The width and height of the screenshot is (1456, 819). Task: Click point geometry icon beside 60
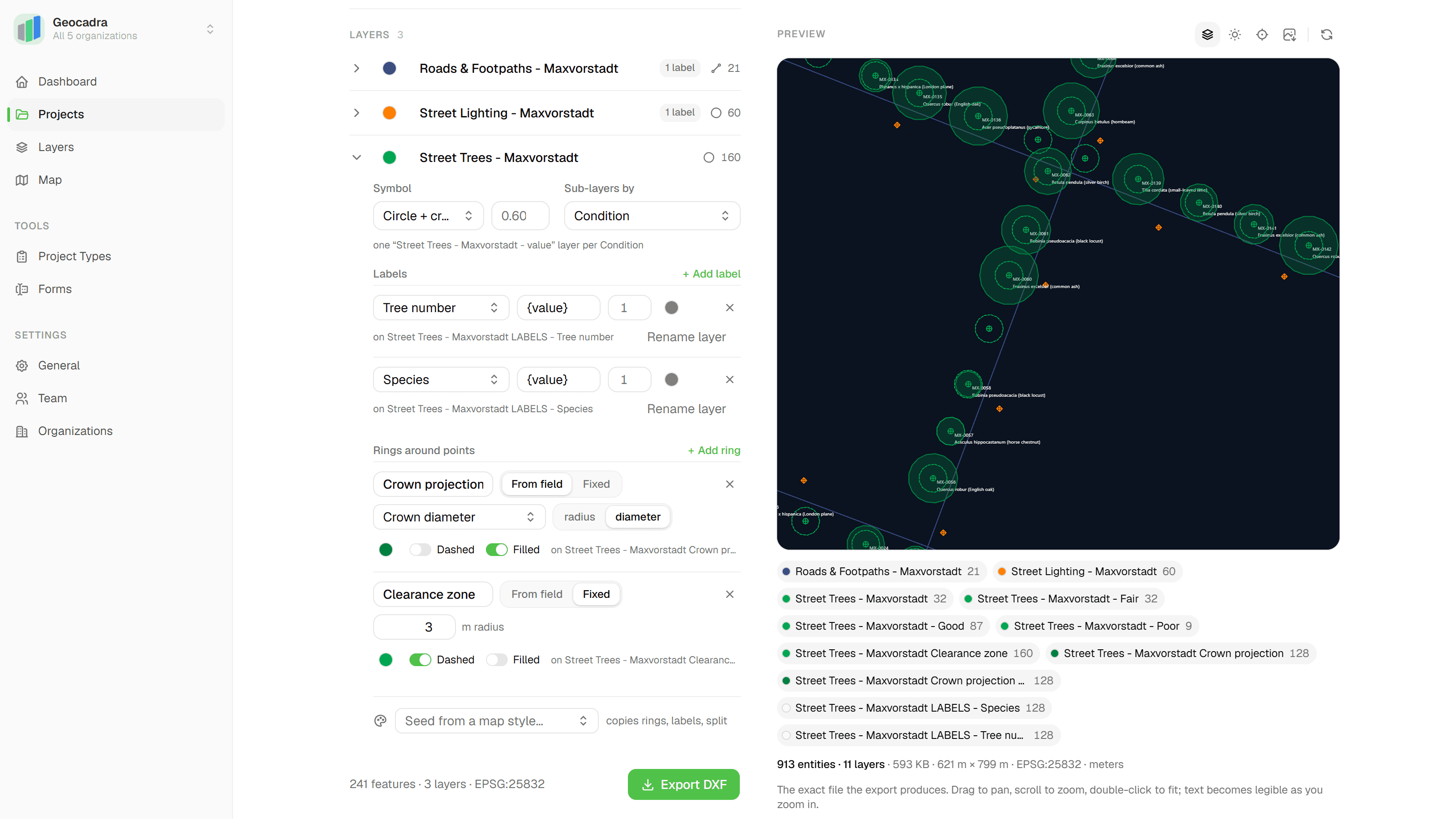tap(716, 113)
